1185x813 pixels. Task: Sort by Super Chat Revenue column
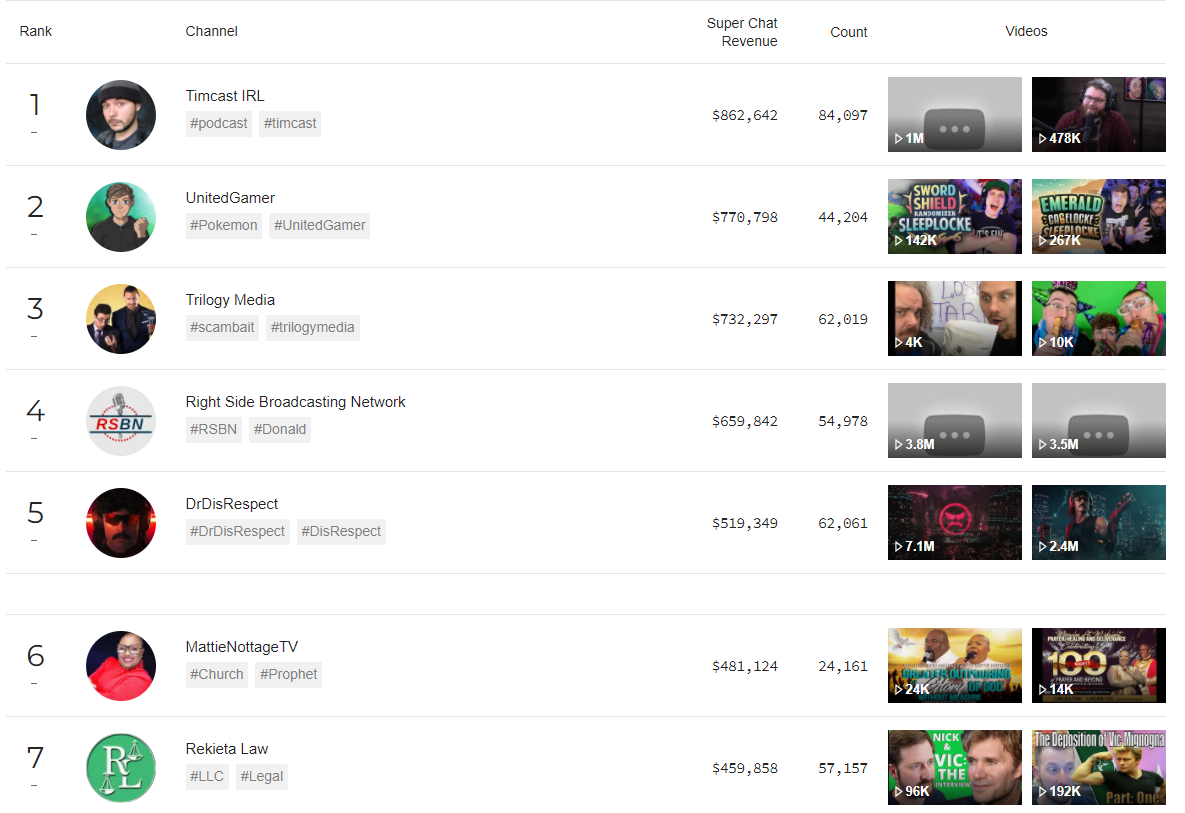point(742,32)
